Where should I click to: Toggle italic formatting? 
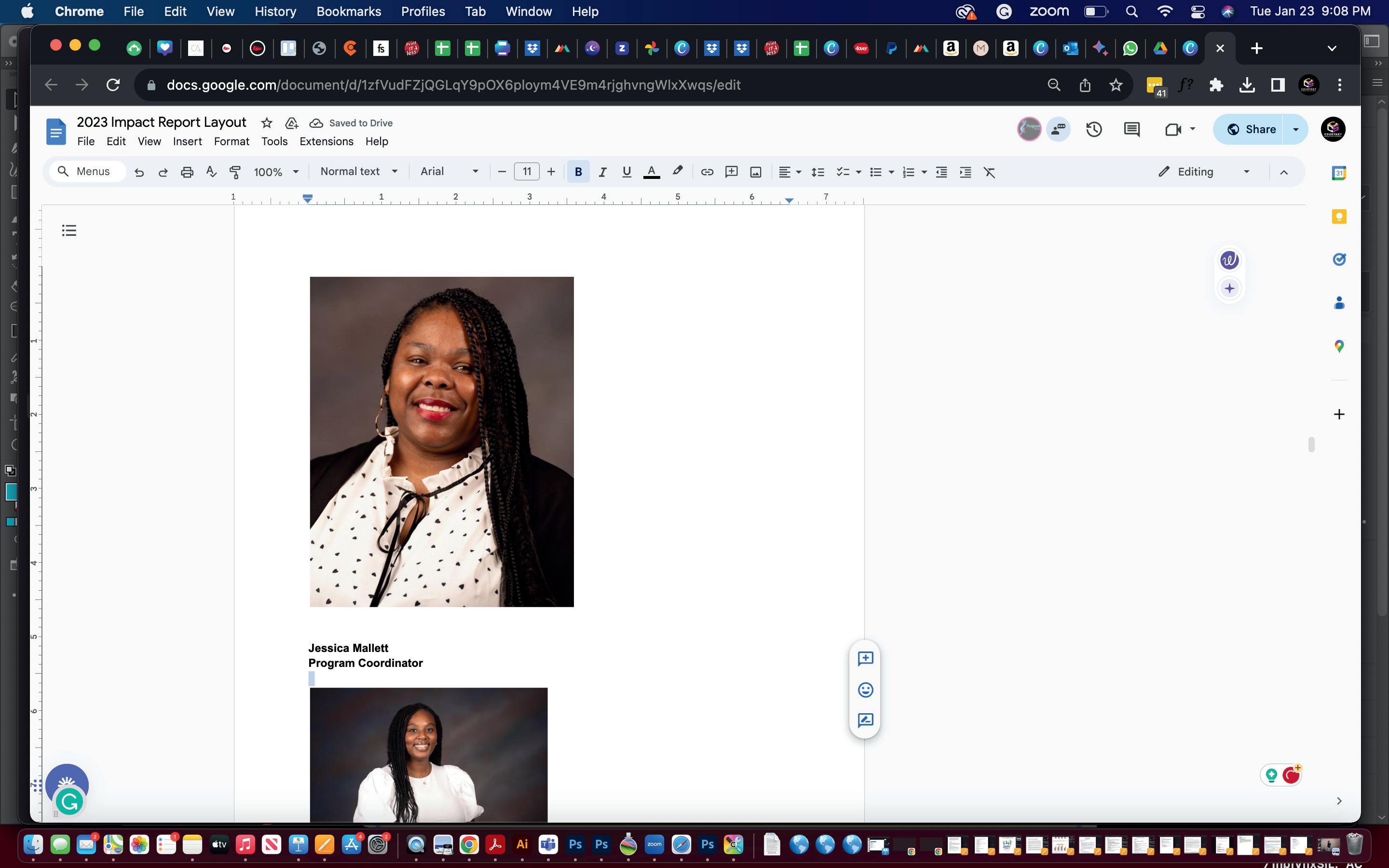click(602, 172)
